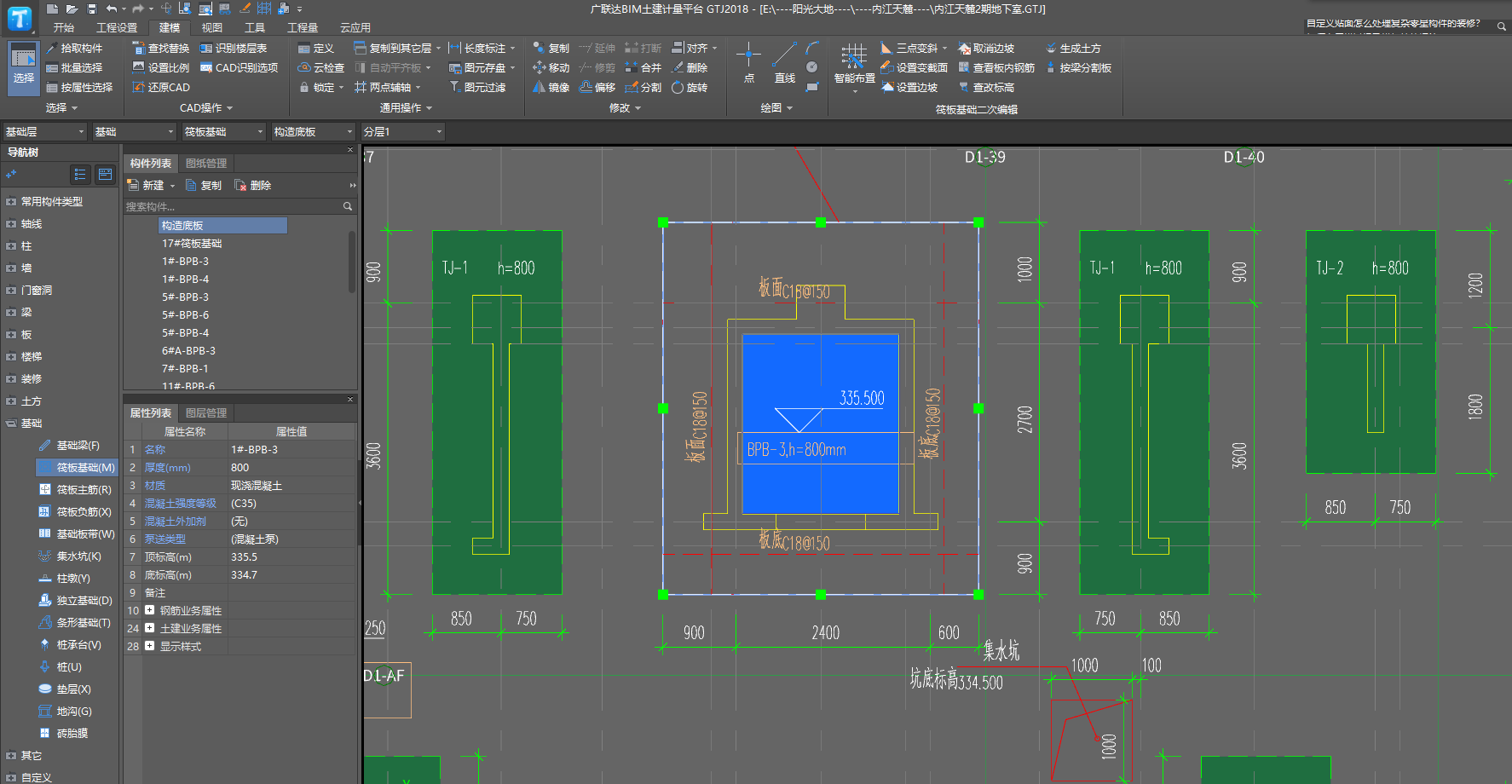Click the 批量选择 tool

click(74, 68)
